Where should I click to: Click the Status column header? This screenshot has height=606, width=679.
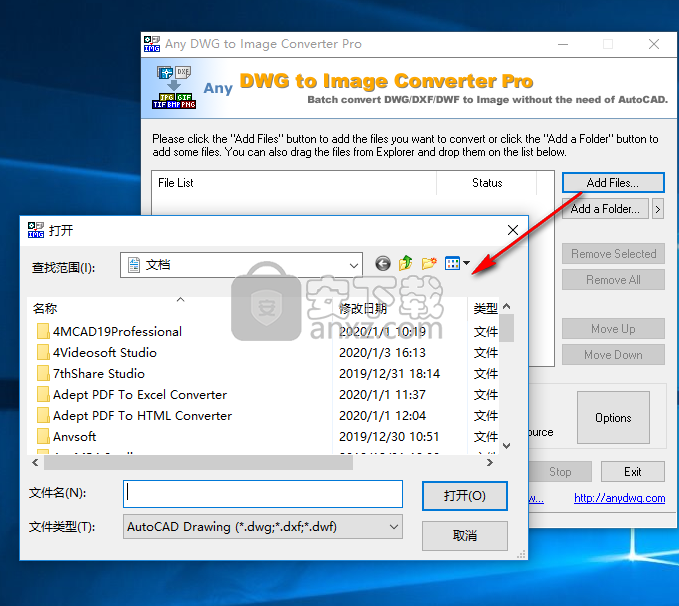[487, 183]
